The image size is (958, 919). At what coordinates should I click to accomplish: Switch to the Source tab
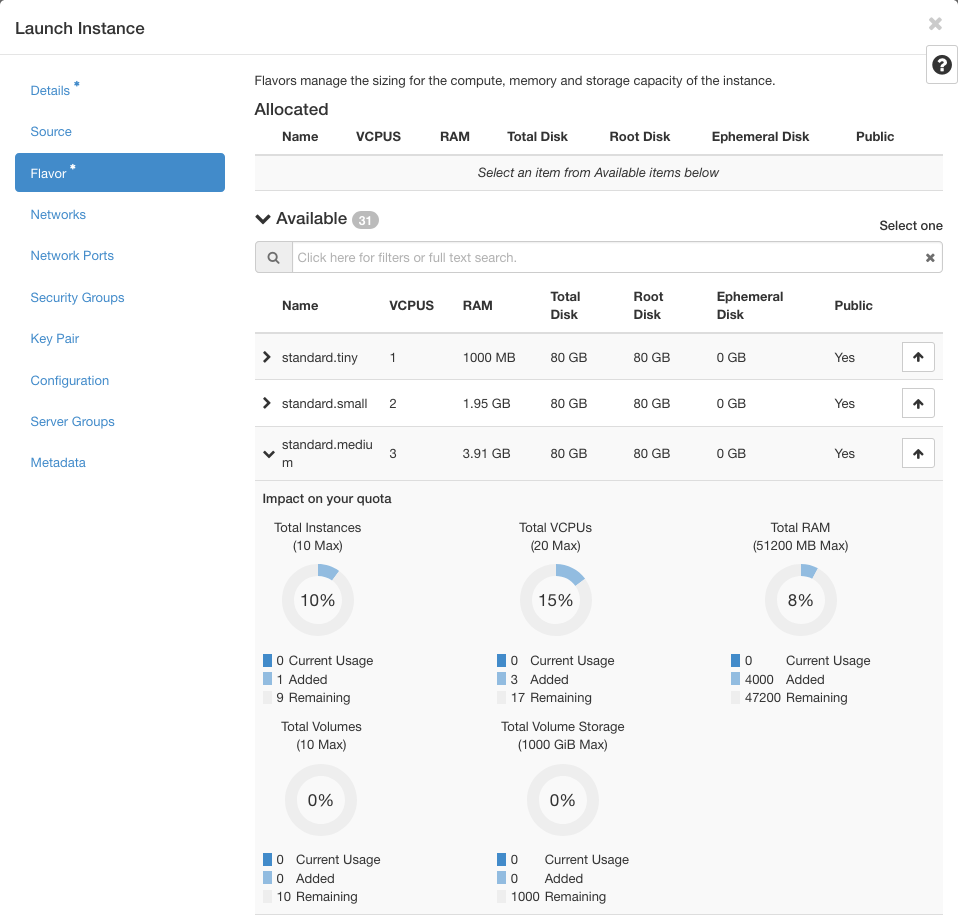[x=51, y=132]
